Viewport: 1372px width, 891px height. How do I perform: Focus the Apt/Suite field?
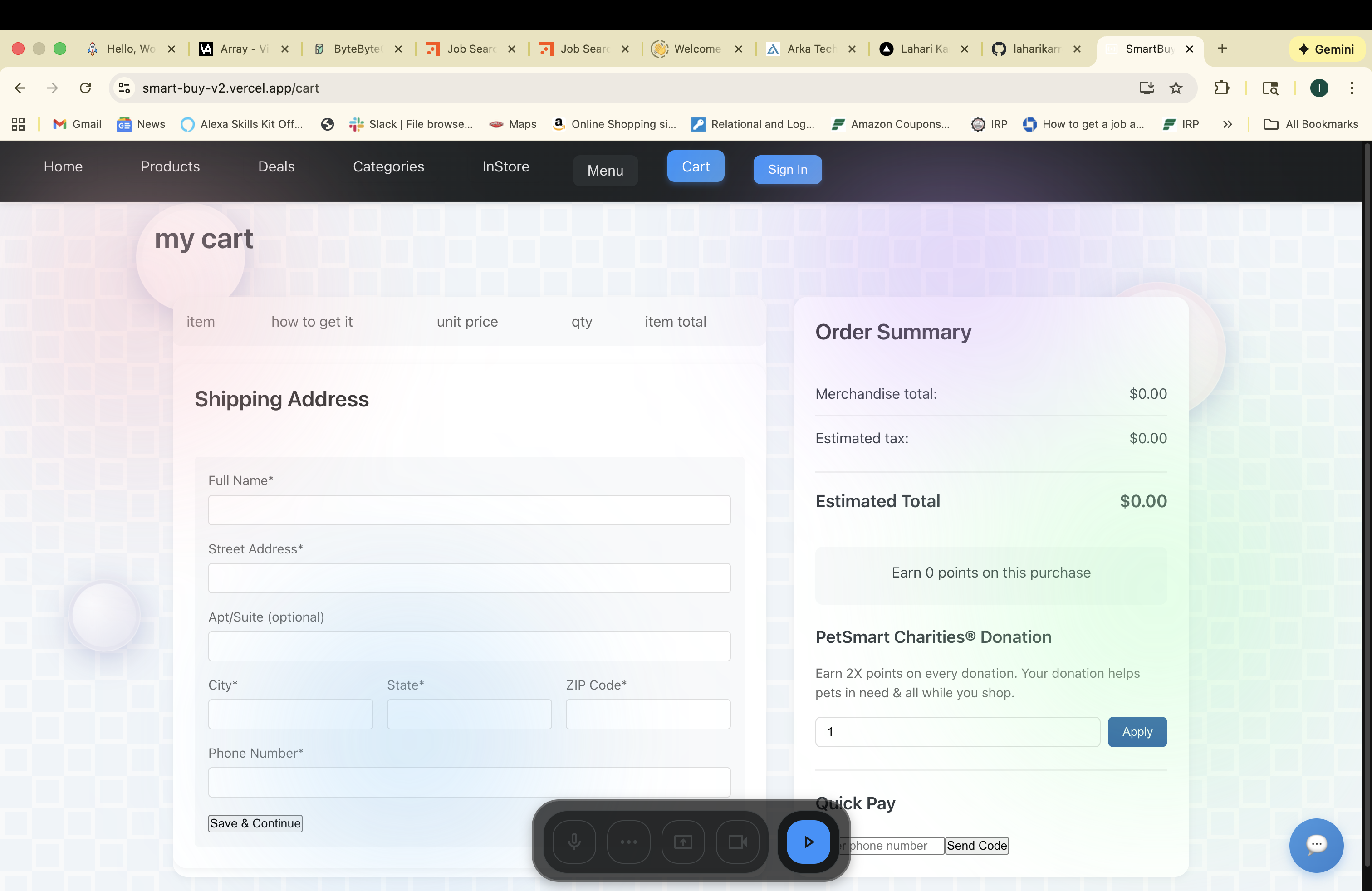click(469, 646)
